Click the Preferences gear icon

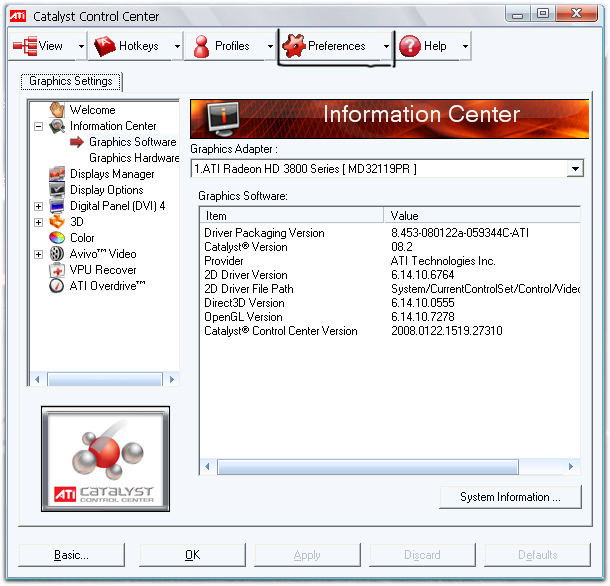294,46
